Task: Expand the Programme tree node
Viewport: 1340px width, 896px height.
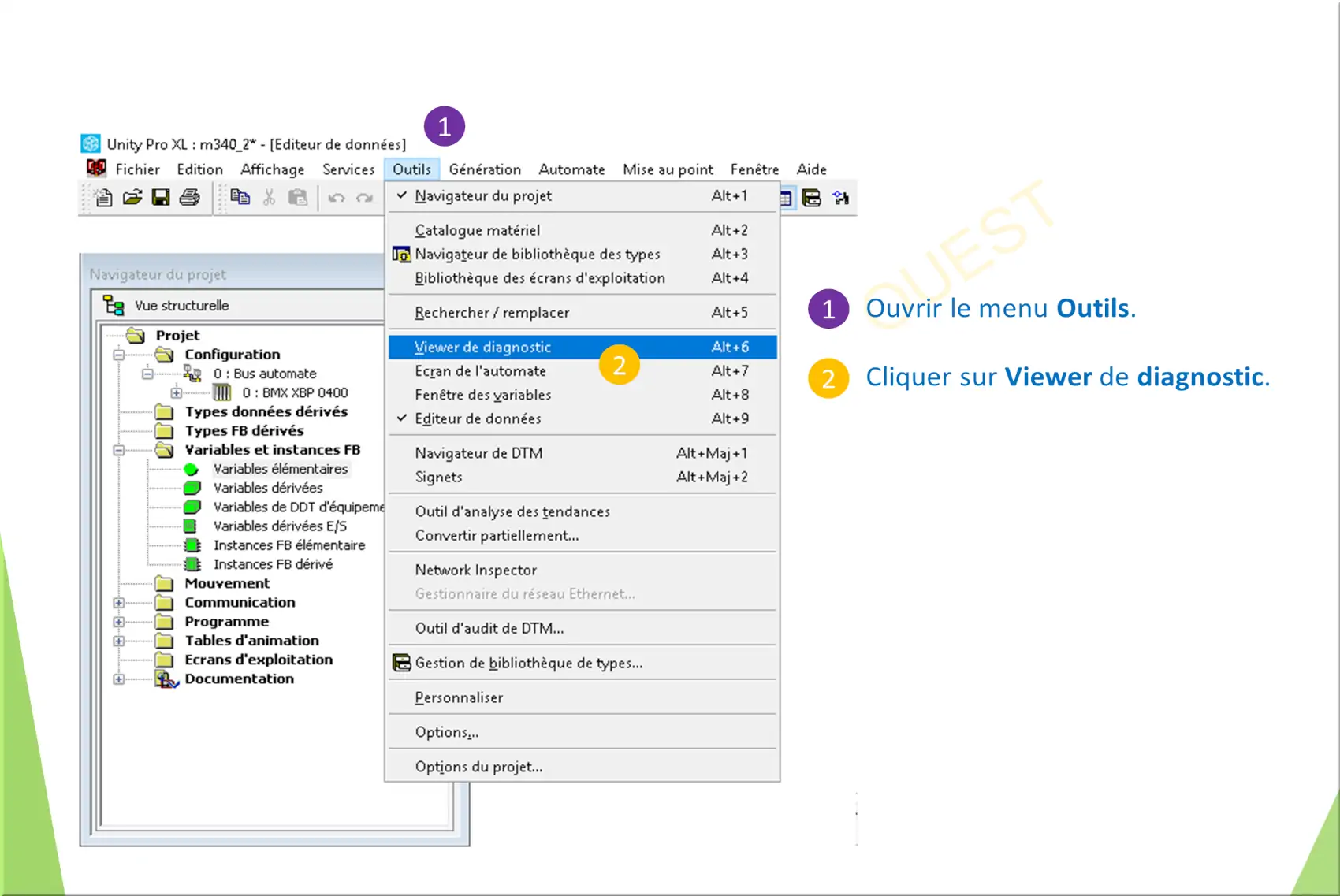Action: tap(118, 622)
